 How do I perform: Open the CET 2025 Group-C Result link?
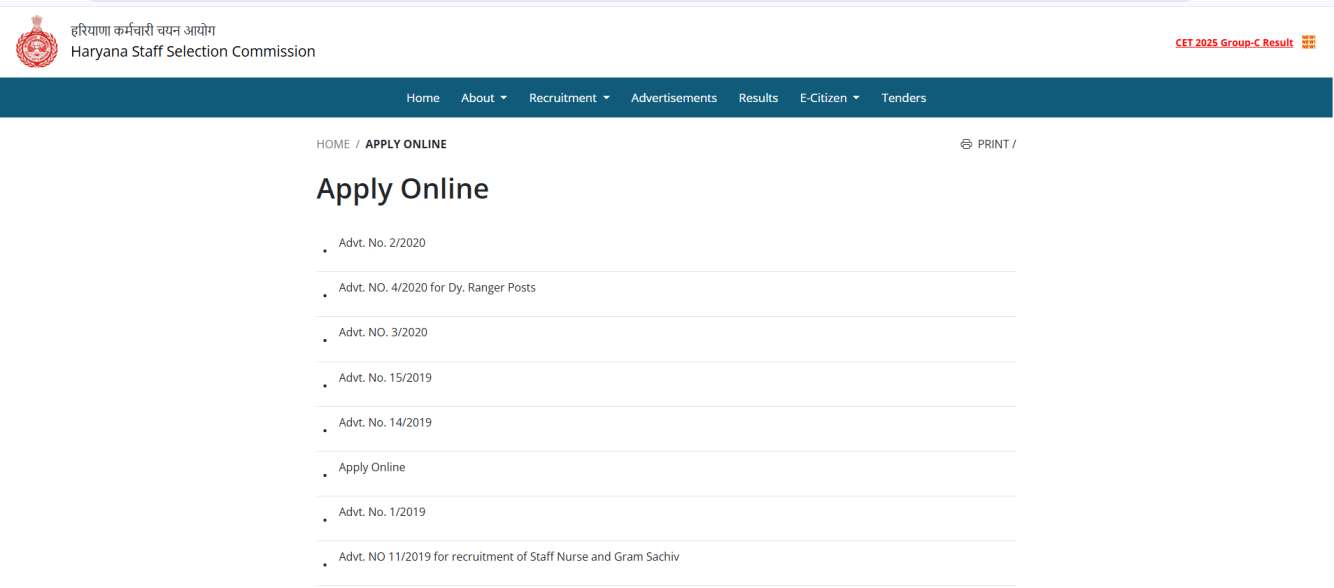pos(1235,42)
